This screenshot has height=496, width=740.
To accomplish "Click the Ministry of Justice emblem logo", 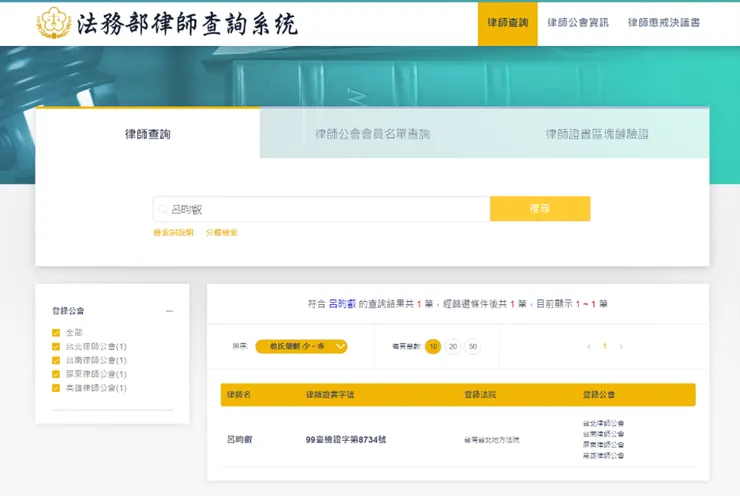I will tap(54, 23).
